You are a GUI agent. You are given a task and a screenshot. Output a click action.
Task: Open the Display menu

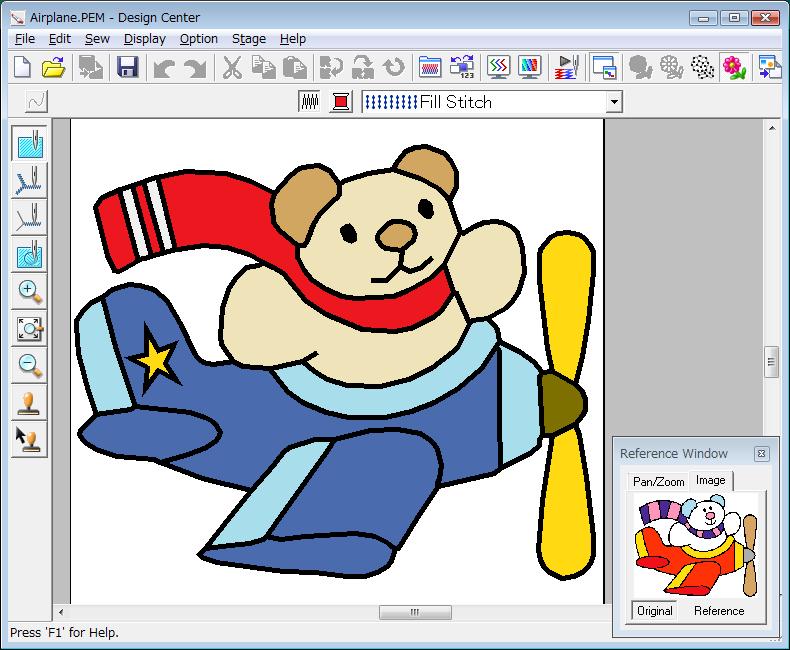tap(145, 39)
